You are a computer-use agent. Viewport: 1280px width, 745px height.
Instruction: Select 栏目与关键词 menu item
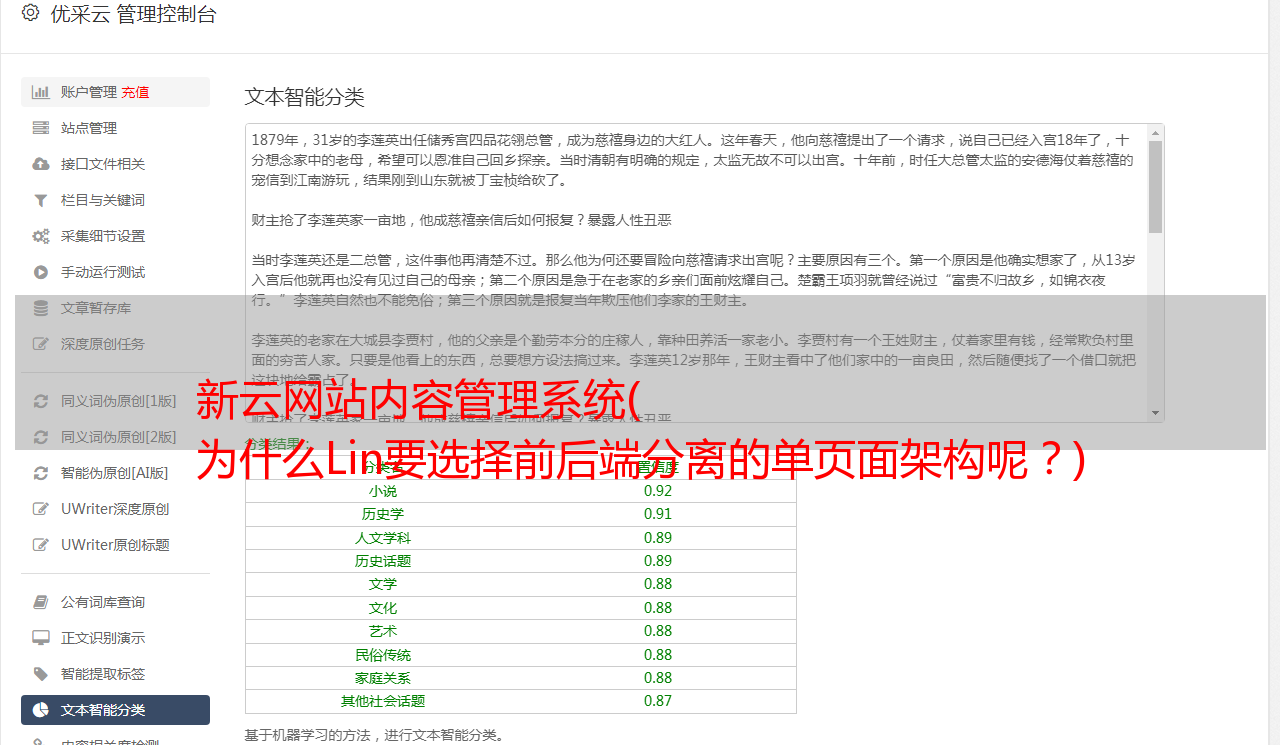tap(115, 200)
